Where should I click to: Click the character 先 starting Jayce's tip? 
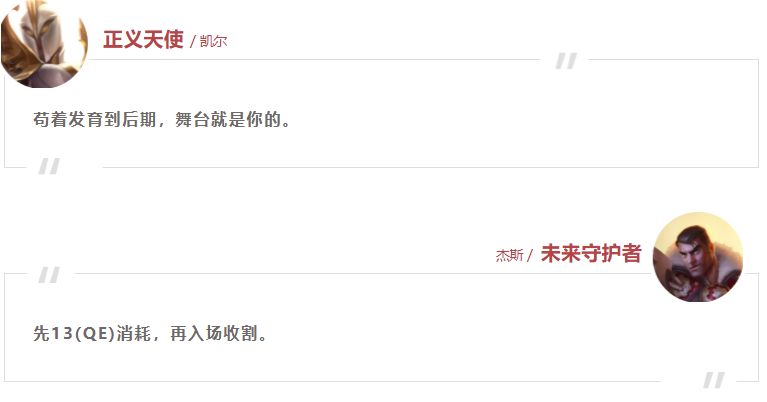(x=41, y=334)
